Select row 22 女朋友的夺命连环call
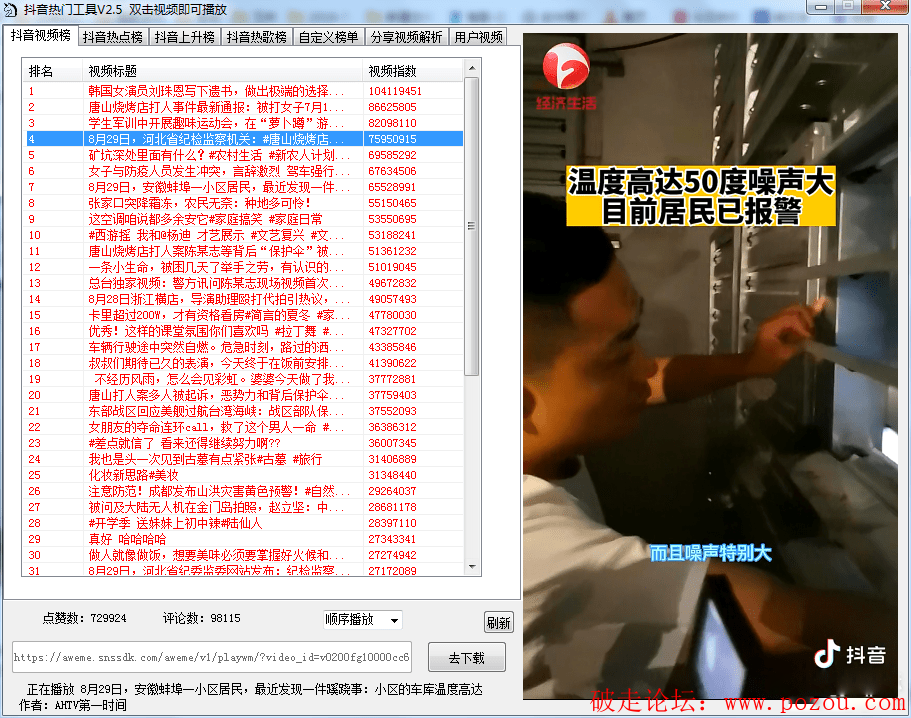This screenshot has width=911, height=718. tap(245, 426)
